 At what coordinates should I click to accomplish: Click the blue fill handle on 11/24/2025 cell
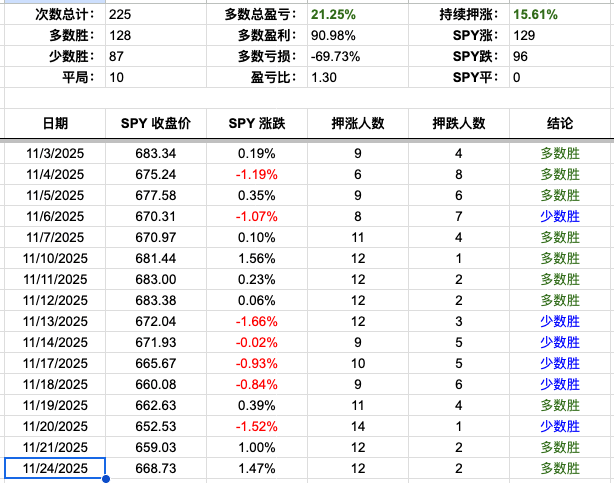tap(106, 479)
